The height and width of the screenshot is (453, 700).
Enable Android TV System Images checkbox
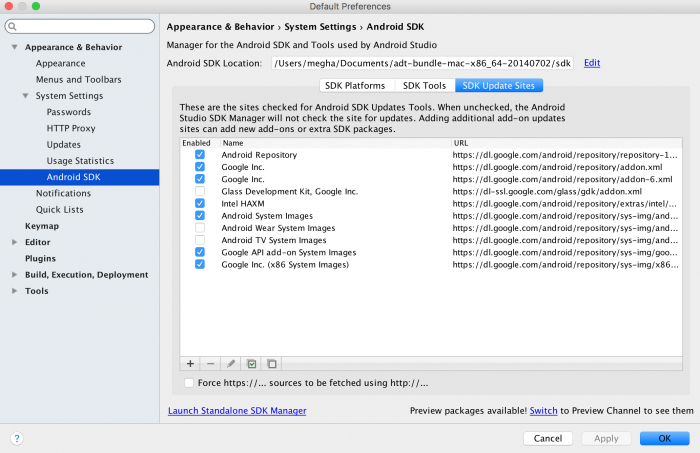(x=200, y=240)
